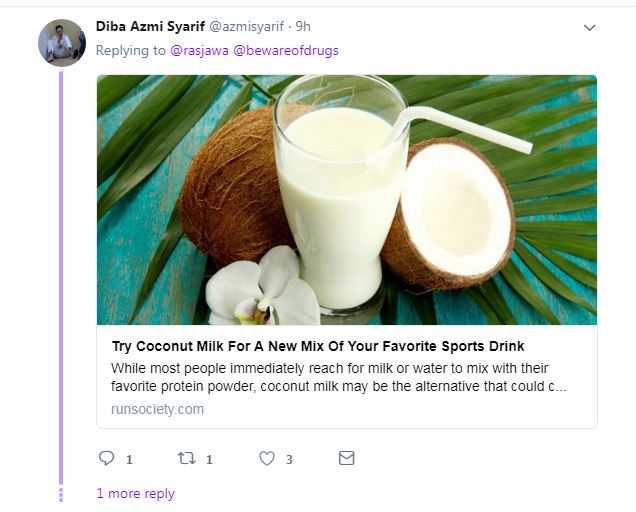Like the tweet with the heart icon
Viewport: 636px width, 512px height.
coord(267,458)
